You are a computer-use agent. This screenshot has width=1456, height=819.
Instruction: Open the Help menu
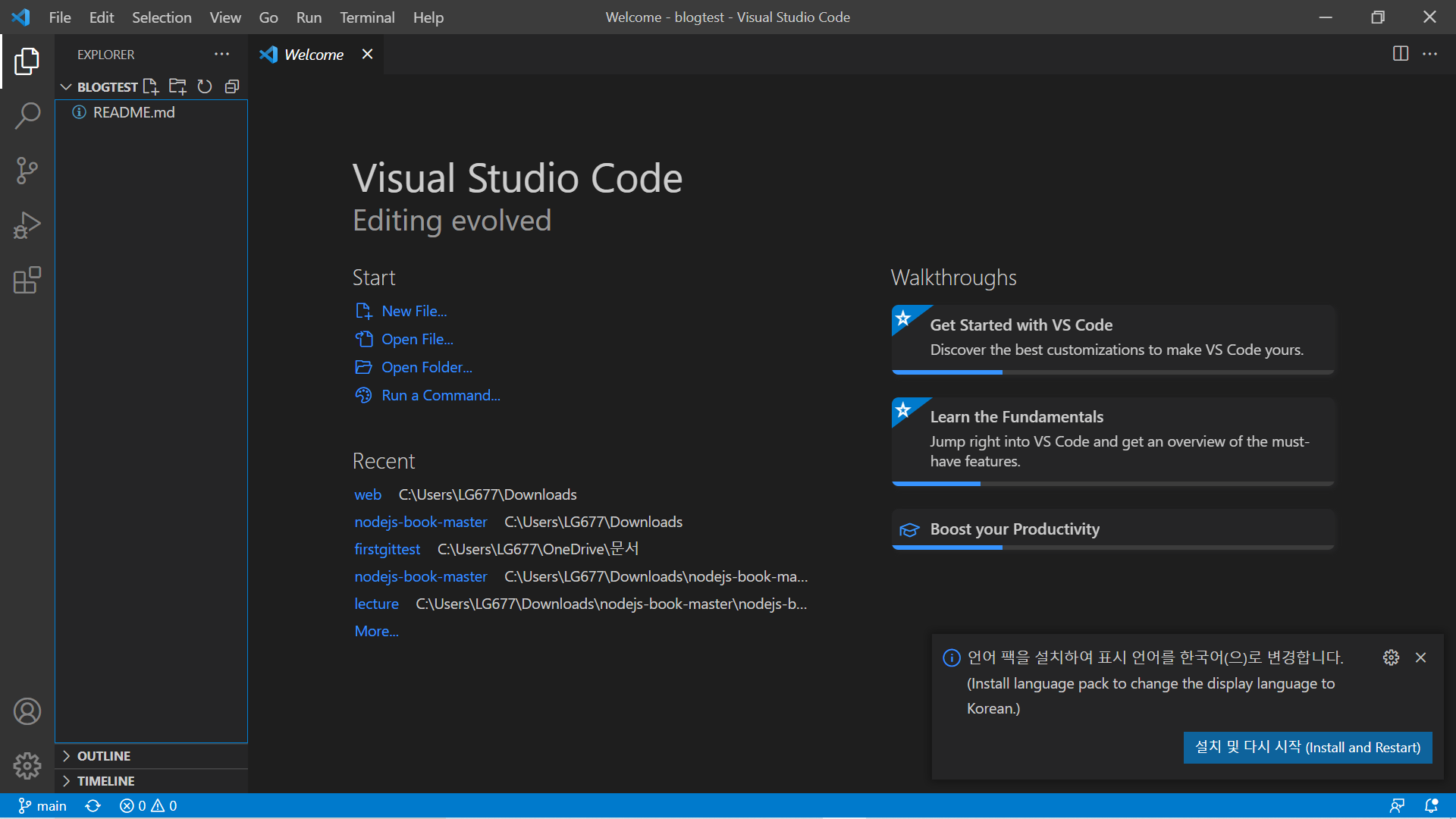[x=428, y=17]
